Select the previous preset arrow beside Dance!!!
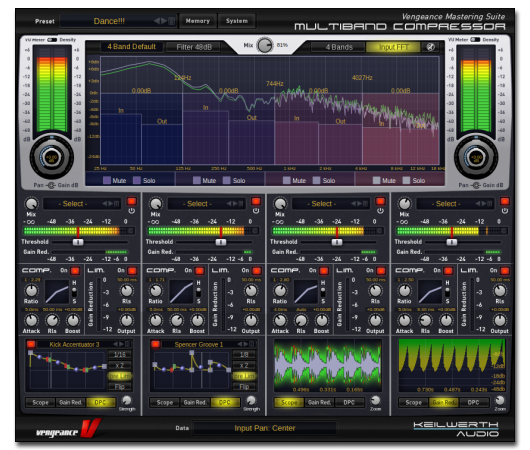Viewport: 530px width, 450px height. [x=157, y=21]
